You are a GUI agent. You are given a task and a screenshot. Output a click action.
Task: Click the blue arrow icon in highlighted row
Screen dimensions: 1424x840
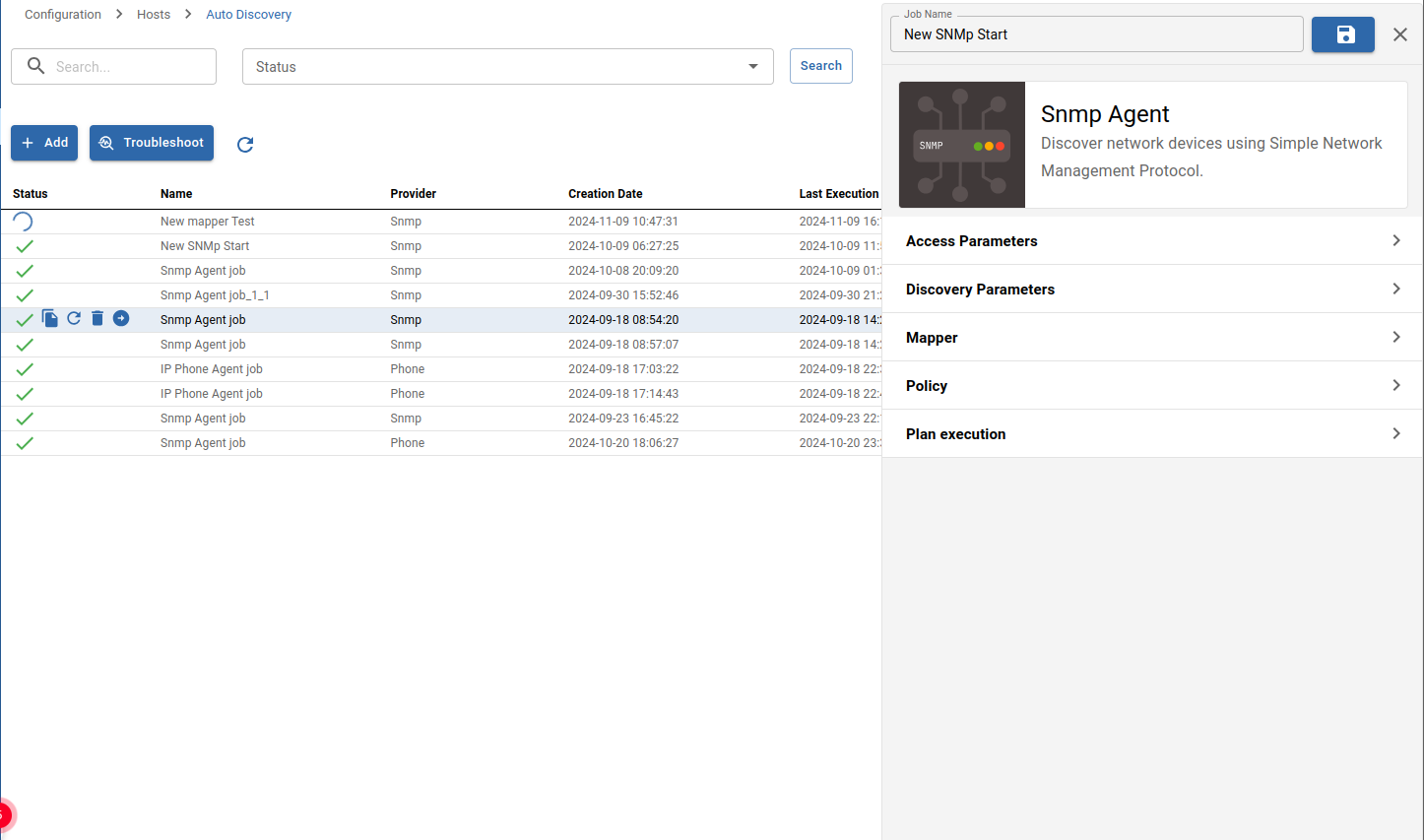121,318
